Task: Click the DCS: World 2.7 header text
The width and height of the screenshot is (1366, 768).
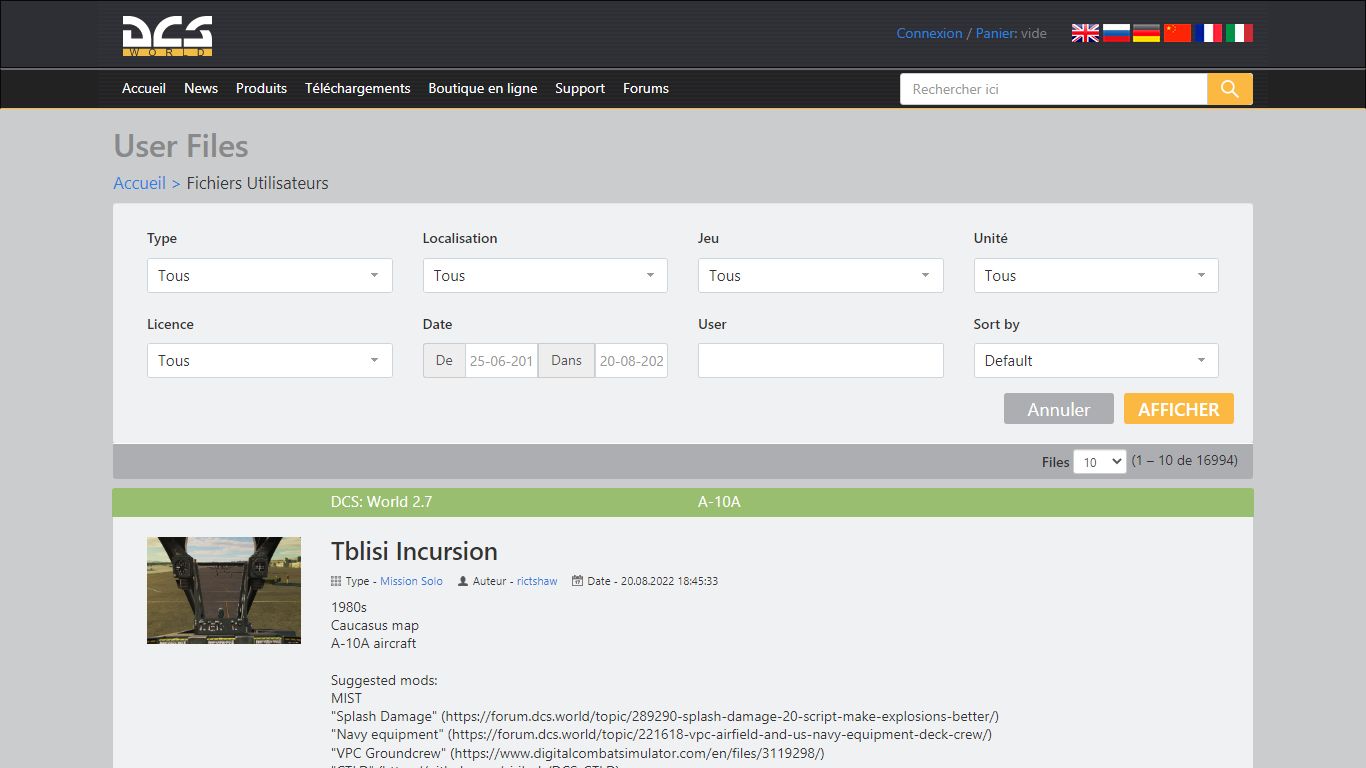Action: pyautogui.click(x=382, y=502)
